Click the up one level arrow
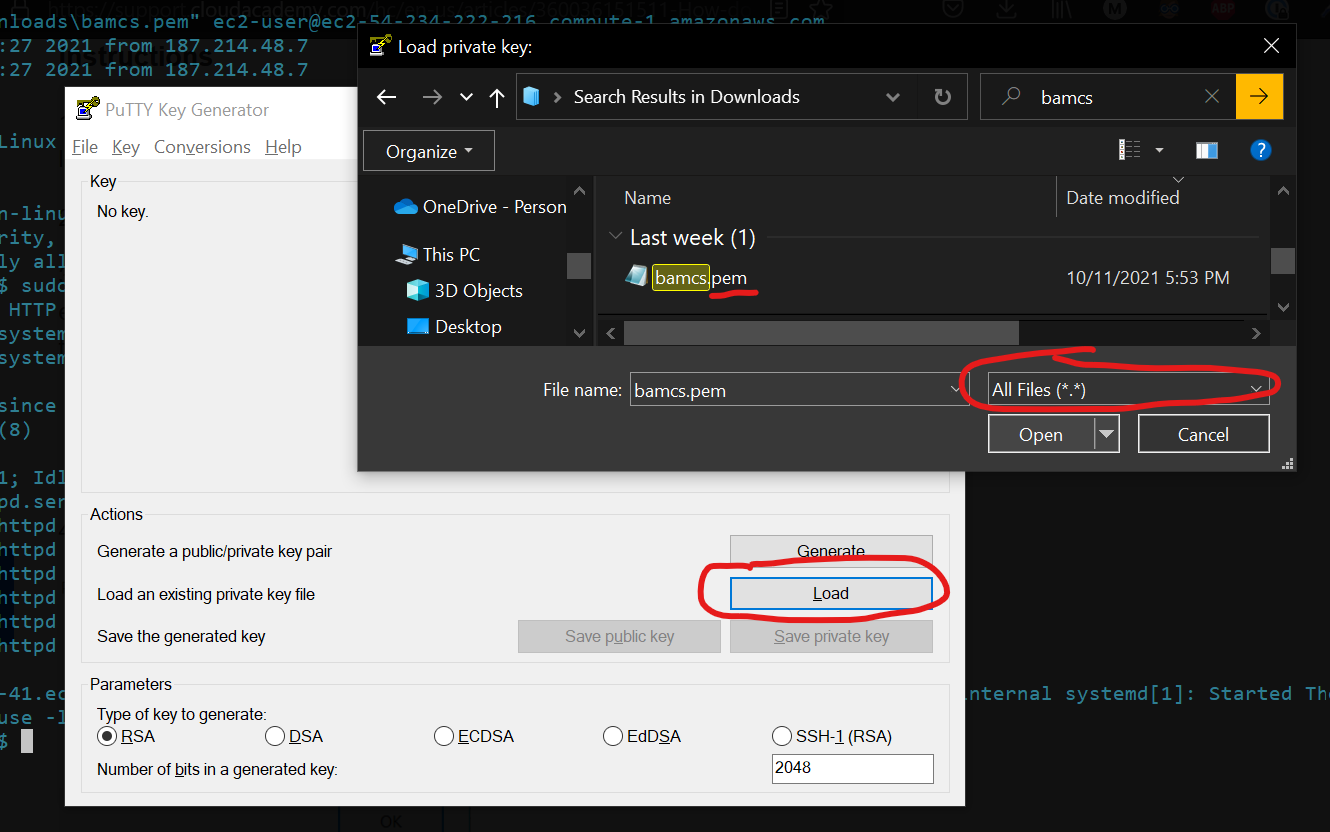 (x=496, y=96)
